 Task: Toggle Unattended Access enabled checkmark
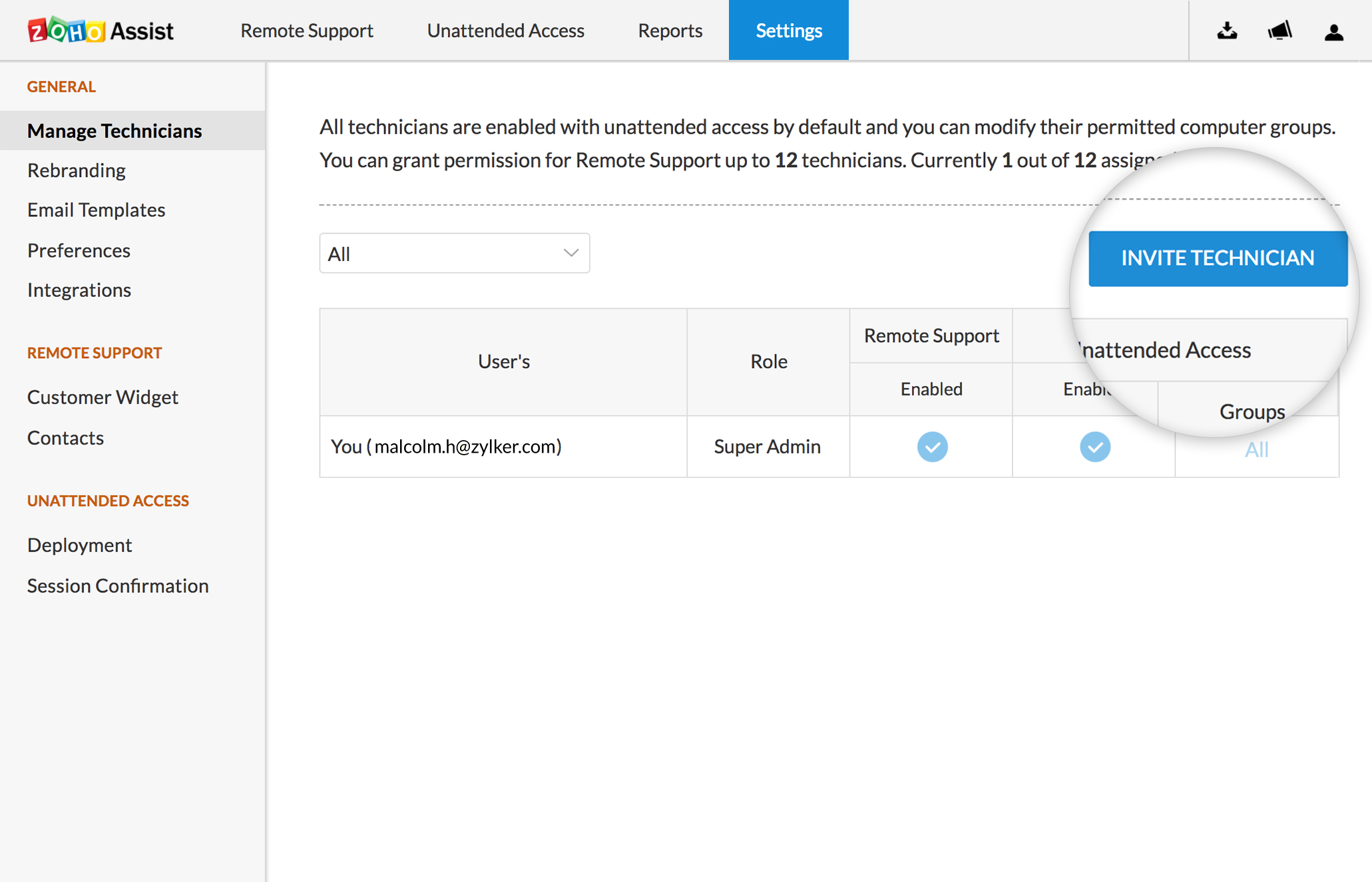point(1094,447)
